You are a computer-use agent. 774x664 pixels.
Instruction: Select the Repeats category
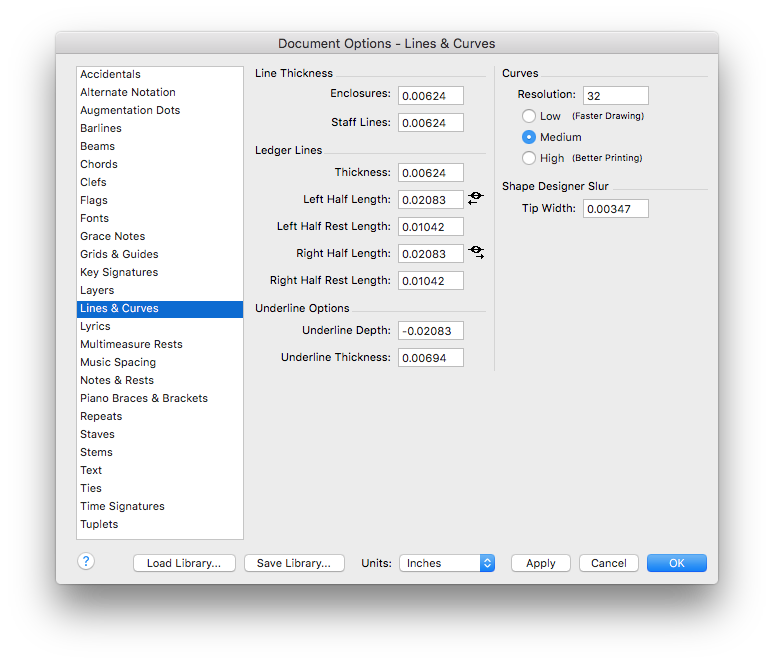point(160,417)
